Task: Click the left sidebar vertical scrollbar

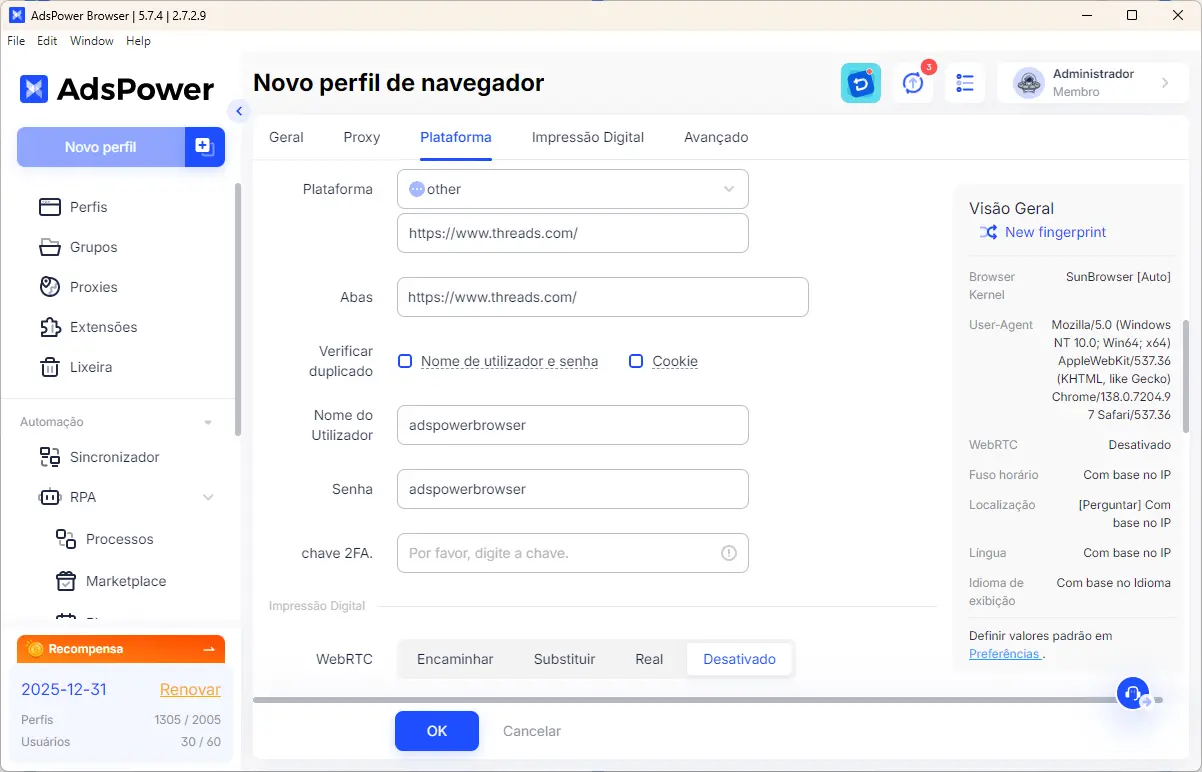Action: tap(237, 310)
